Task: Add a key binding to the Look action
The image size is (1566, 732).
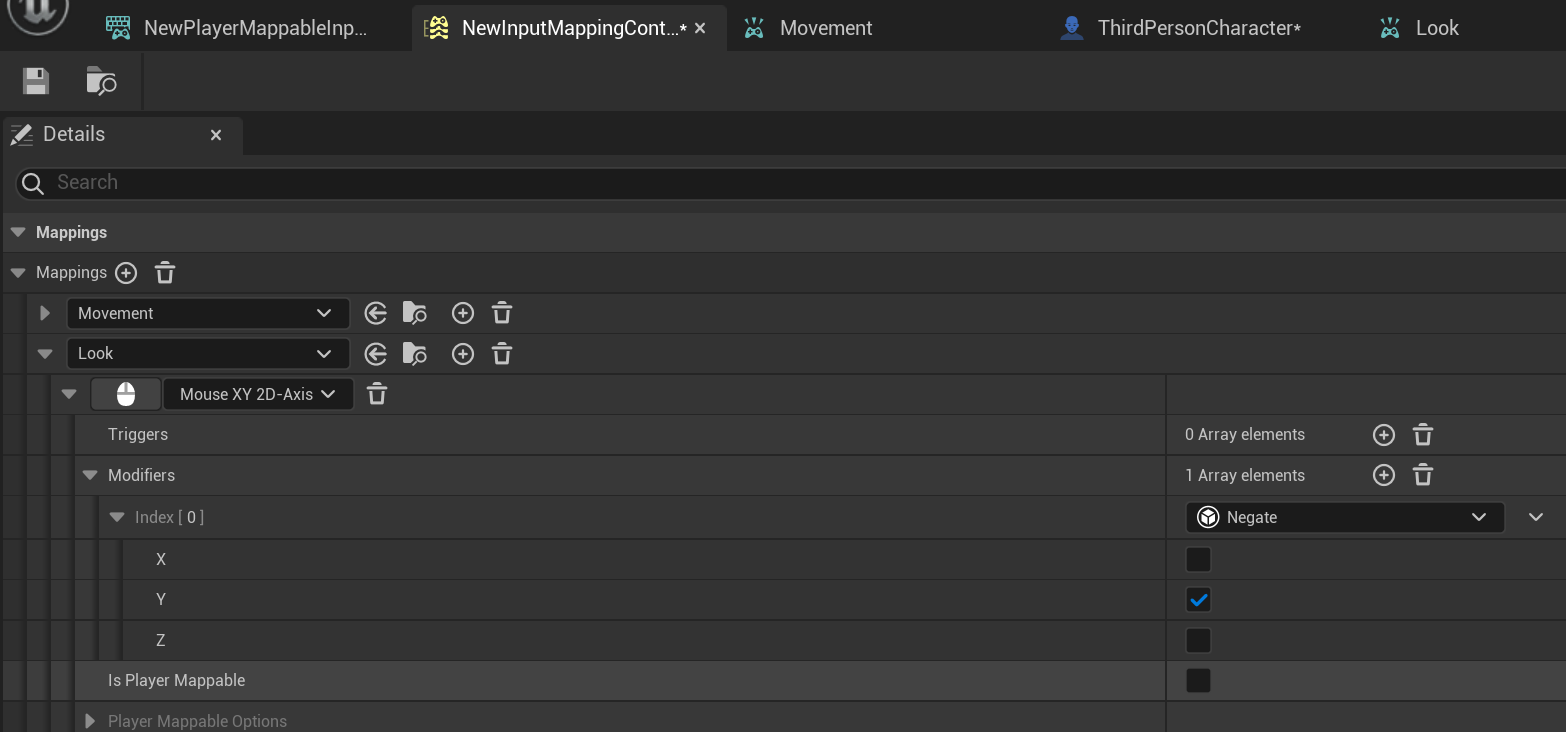Action: tap(462, 353)
